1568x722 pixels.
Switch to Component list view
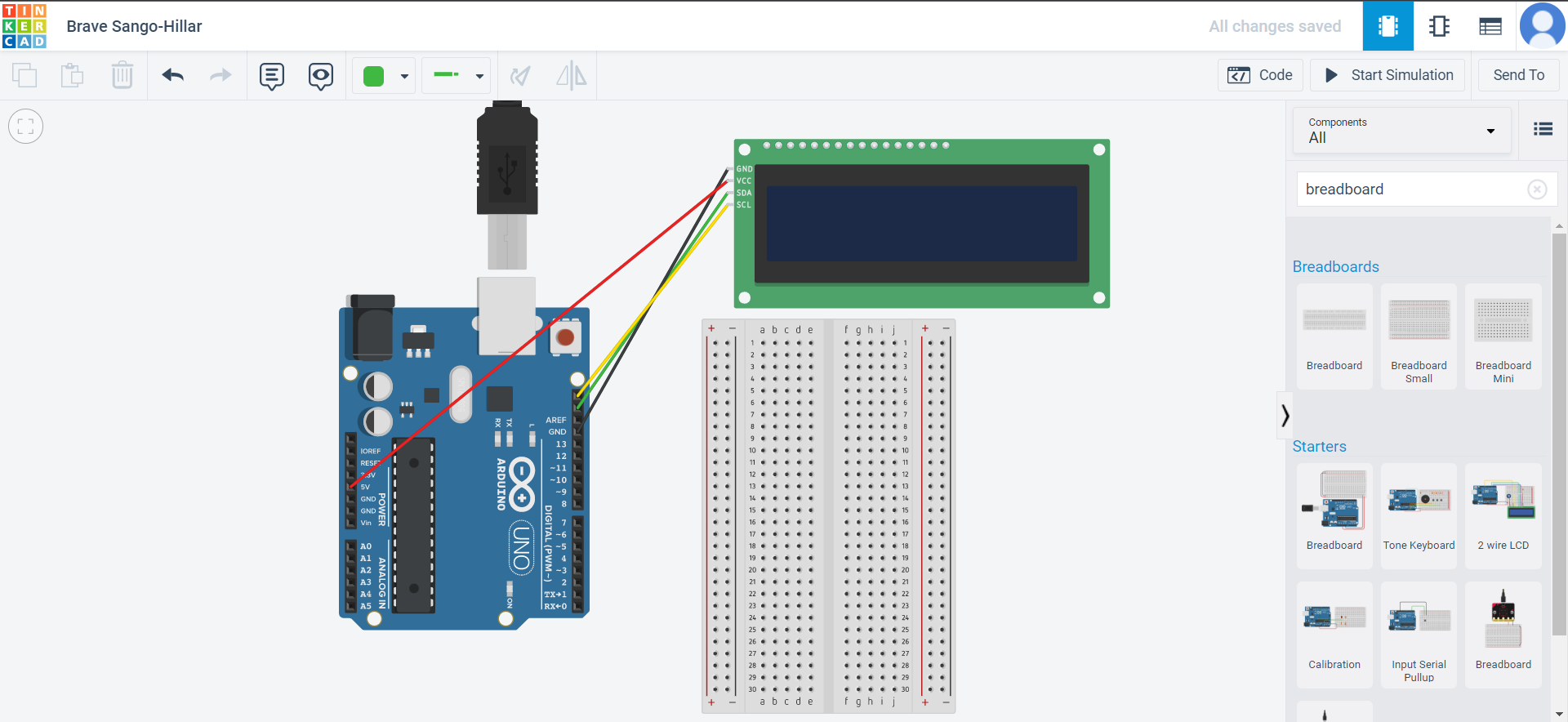click(1490, 26)
